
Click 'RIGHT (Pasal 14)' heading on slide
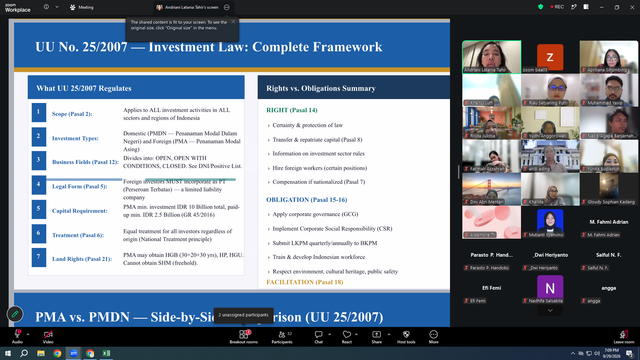[x=291, y=110]
